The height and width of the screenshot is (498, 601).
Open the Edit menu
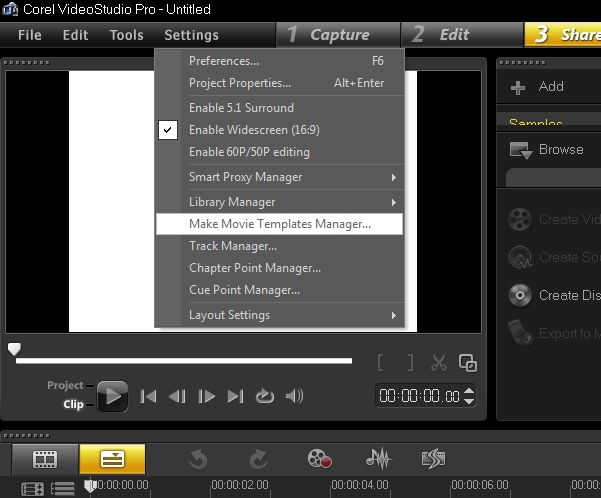click(x=75, y=35)
